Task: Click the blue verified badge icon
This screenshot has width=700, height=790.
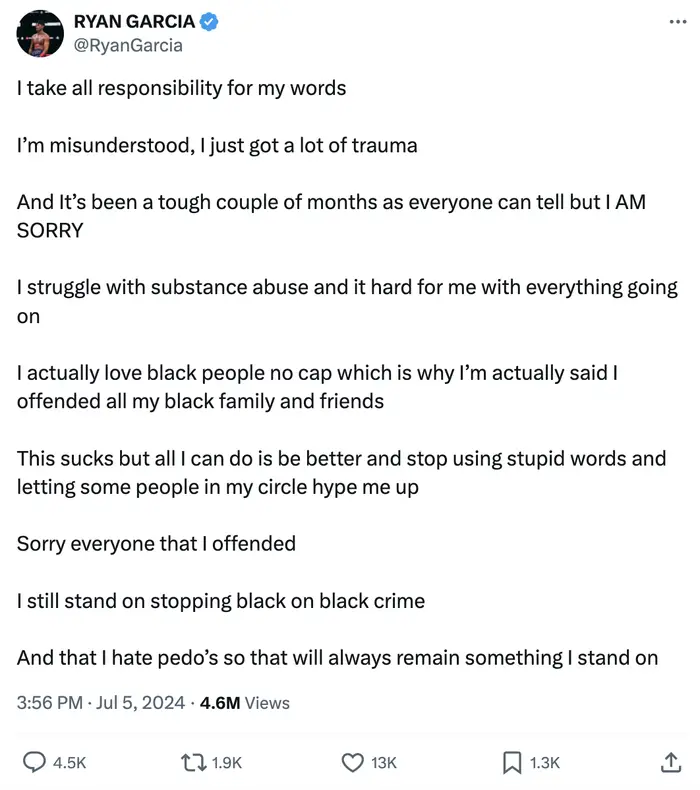Action: click(x=210, y=22)
